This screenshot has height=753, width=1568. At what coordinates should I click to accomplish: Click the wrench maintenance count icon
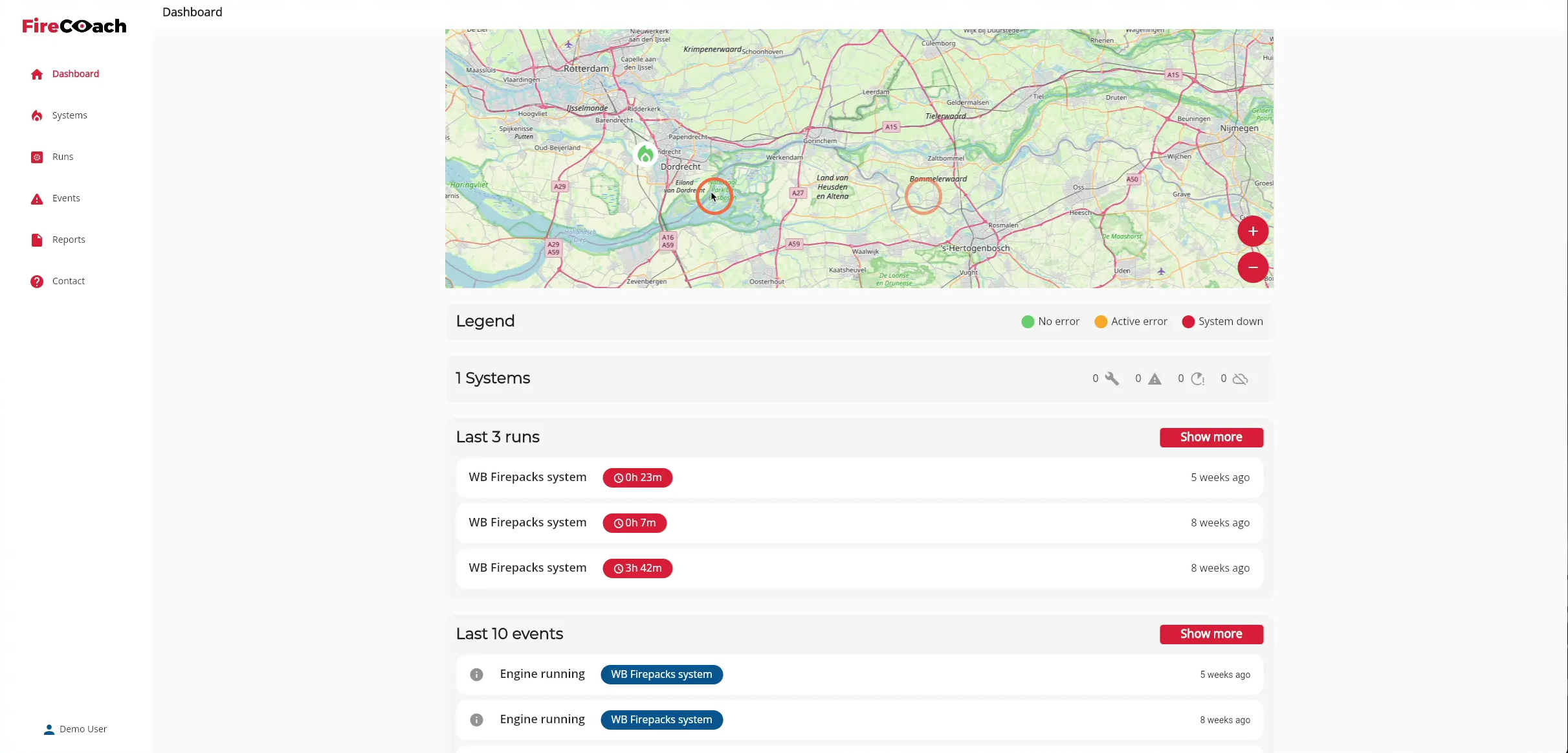[1112, 379]
